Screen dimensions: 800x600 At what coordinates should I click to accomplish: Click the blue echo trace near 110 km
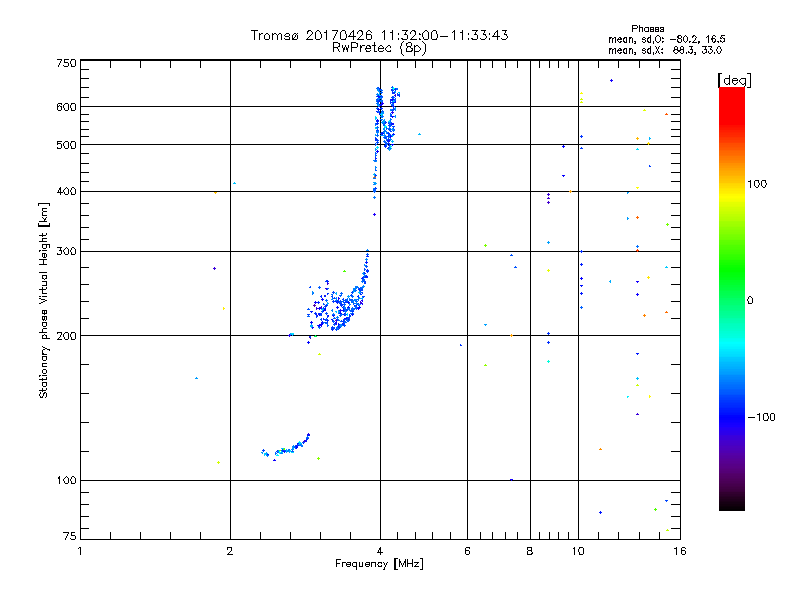[286, 447]
